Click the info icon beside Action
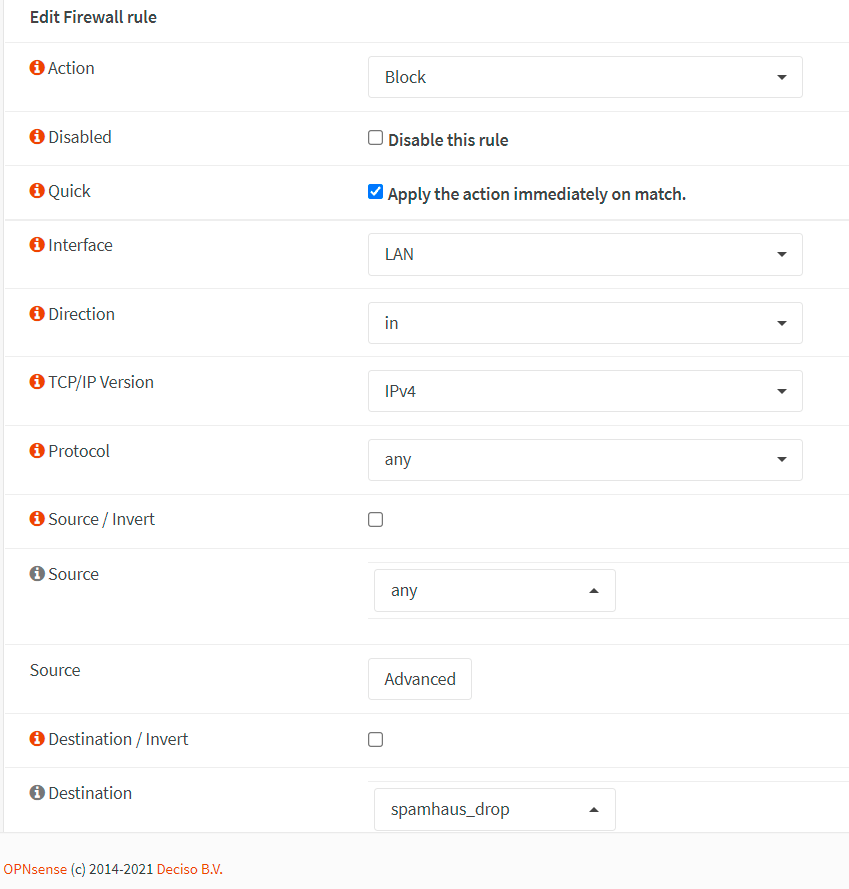This screenshot has width=849, height=889. tap(37, 68)
